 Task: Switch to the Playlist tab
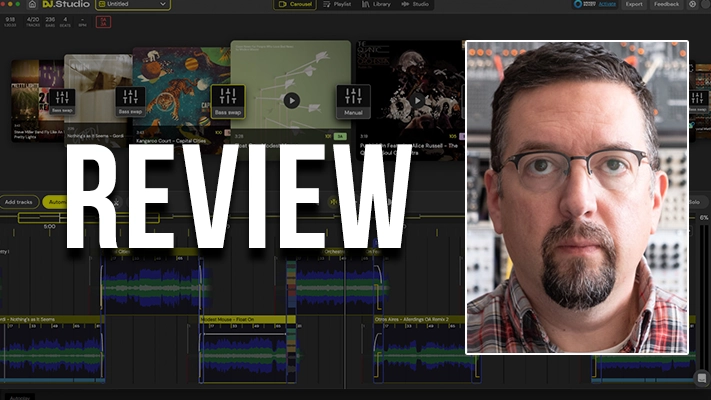(338, 5)
